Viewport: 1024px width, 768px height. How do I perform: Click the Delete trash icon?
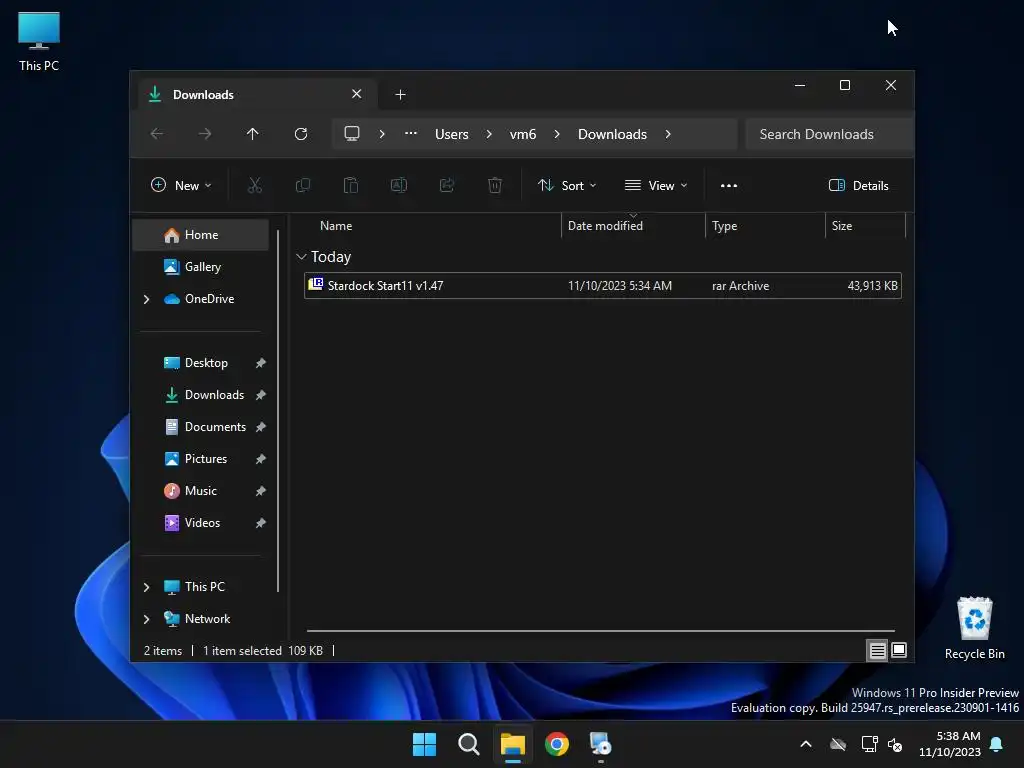click(x=495, y=185)
